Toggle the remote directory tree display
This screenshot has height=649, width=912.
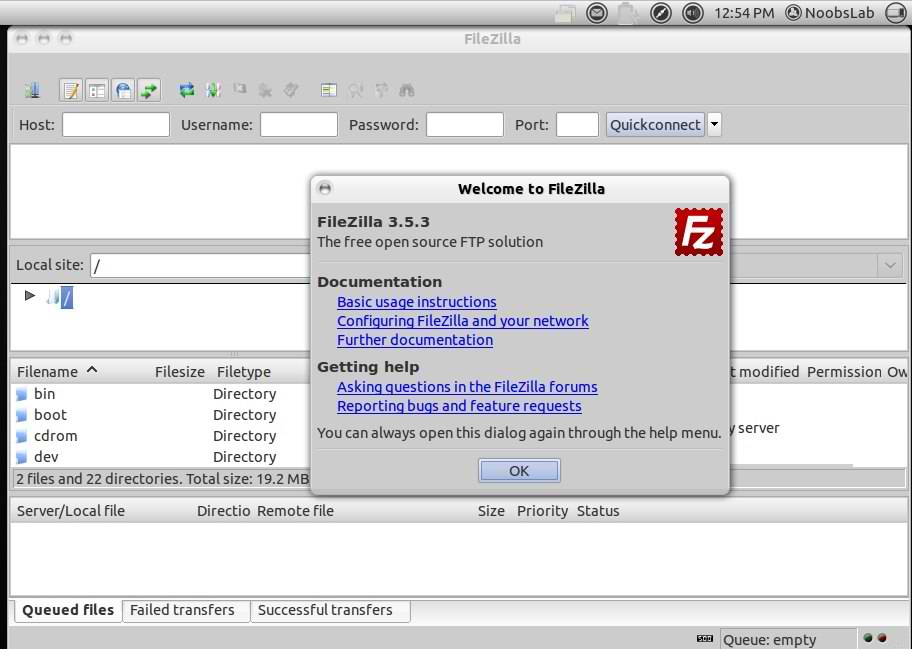point(123,90)
